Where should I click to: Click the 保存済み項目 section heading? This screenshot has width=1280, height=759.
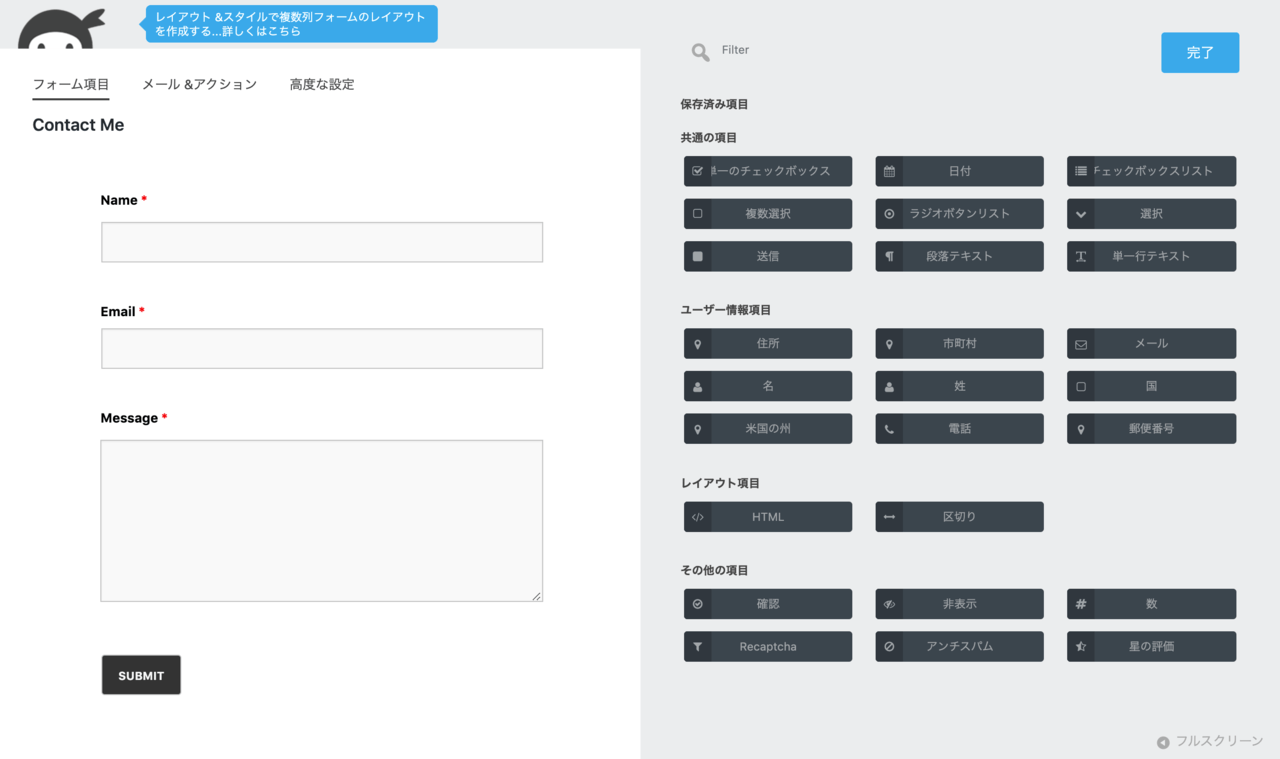click(714, 104)
